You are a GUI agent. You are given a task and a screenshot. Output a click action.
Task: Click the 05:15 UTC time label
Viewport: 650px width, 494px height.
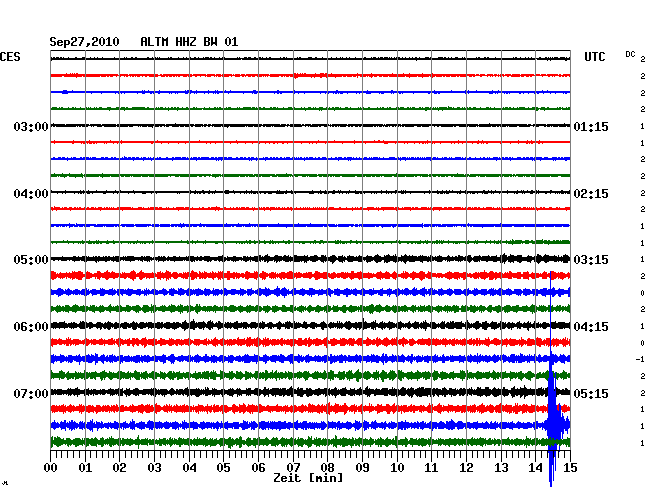coord(591,393)
